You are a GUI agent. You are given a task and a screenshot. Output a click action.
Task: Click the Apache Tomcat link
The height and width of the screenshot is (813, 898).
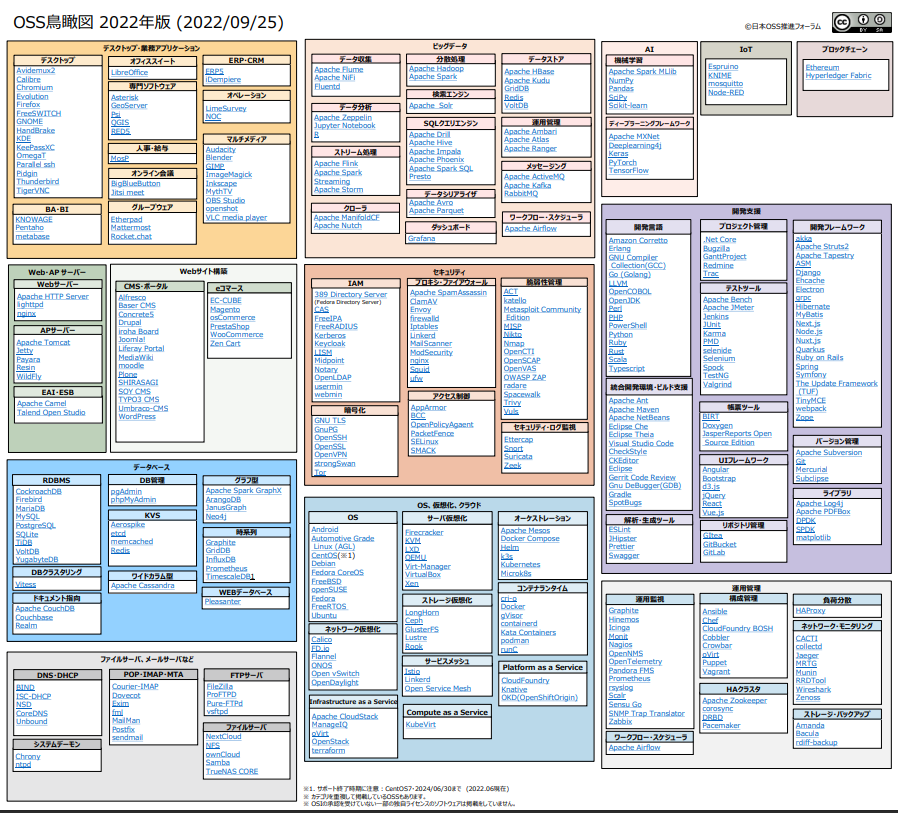point(43,342)
